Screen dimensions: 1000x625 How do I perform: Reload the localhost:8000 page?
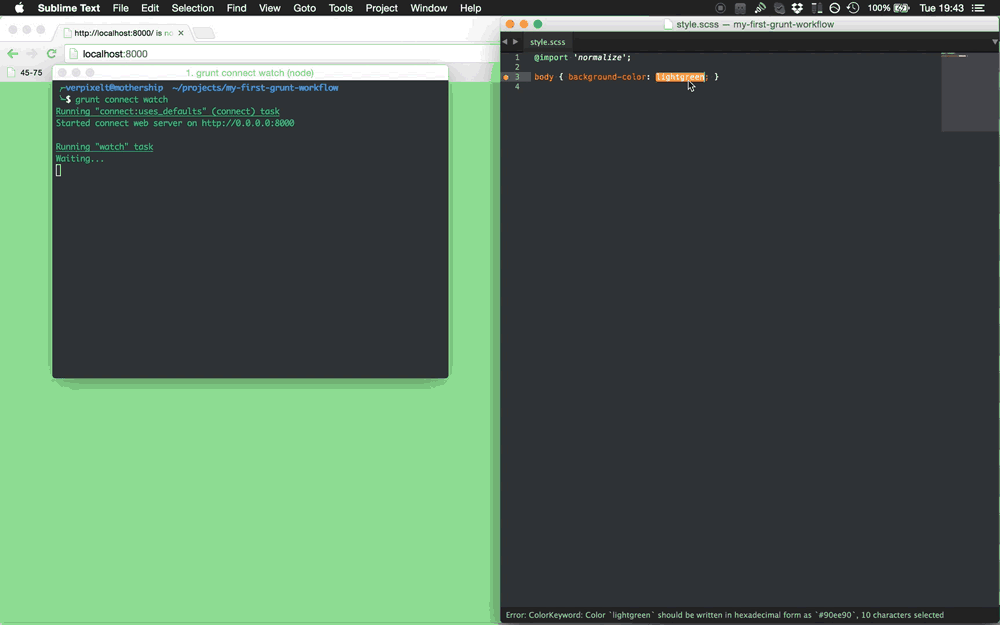[51, 54]
